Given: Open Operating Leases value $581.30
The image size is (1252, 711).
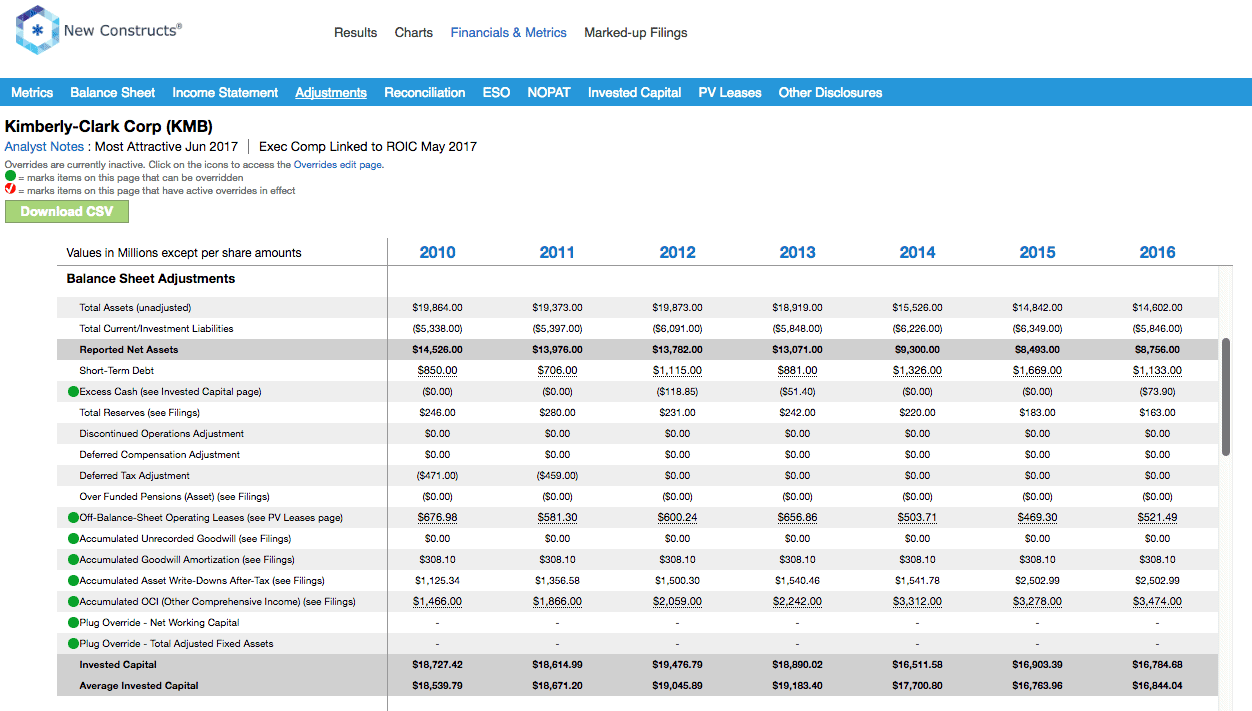Looking at the screenshot, I should pos(557,518).
